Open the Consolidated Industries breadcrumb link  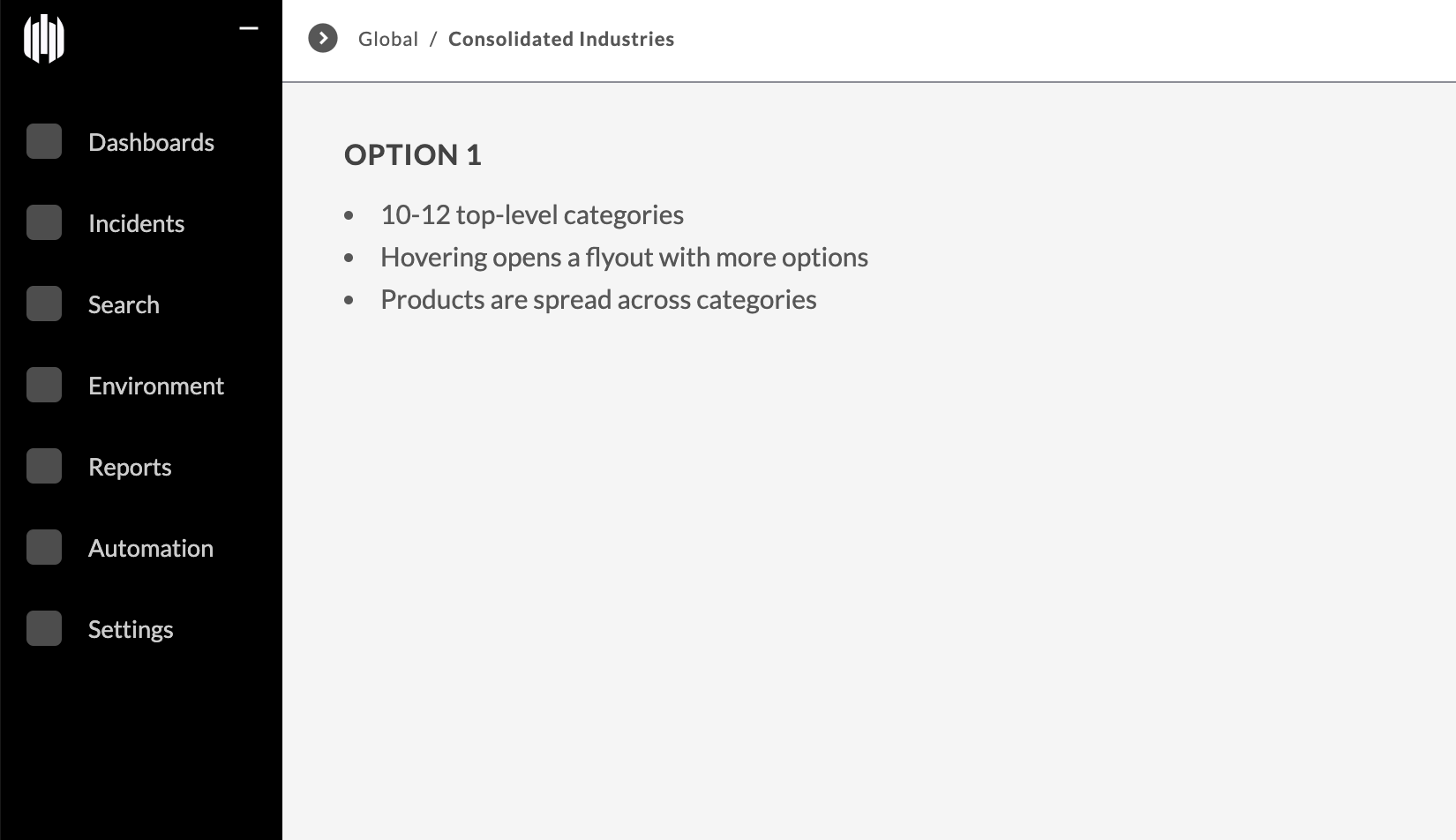[x=560, y=38]
